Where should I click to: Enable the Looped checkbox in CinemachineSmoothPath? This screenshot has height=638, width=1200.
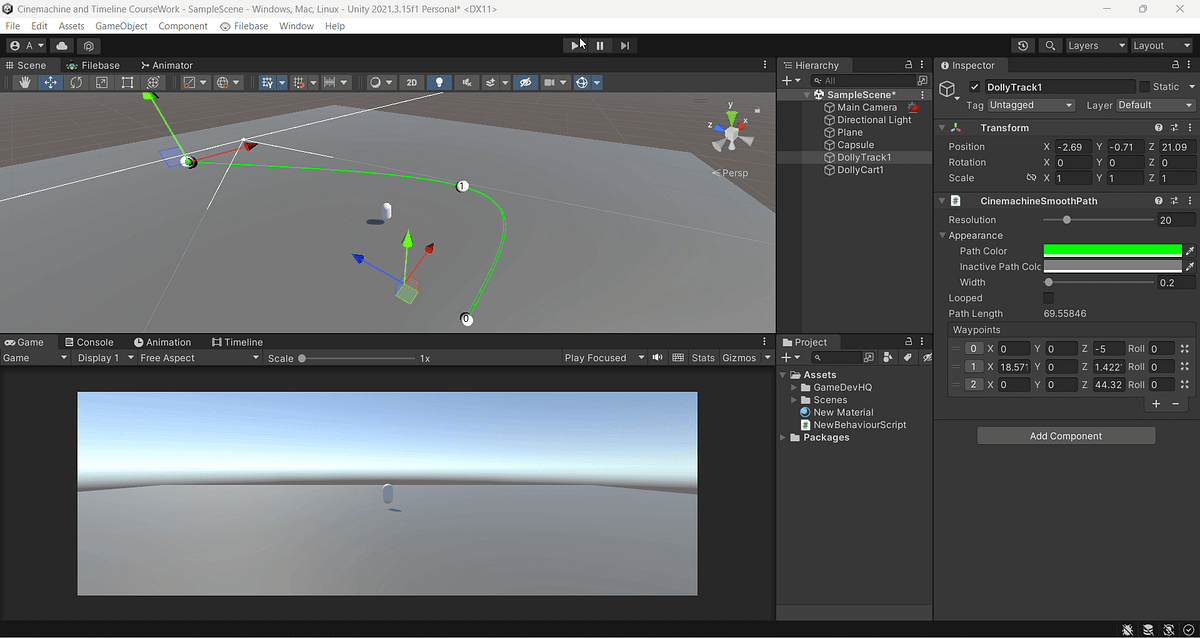[x=1048, y=297]
